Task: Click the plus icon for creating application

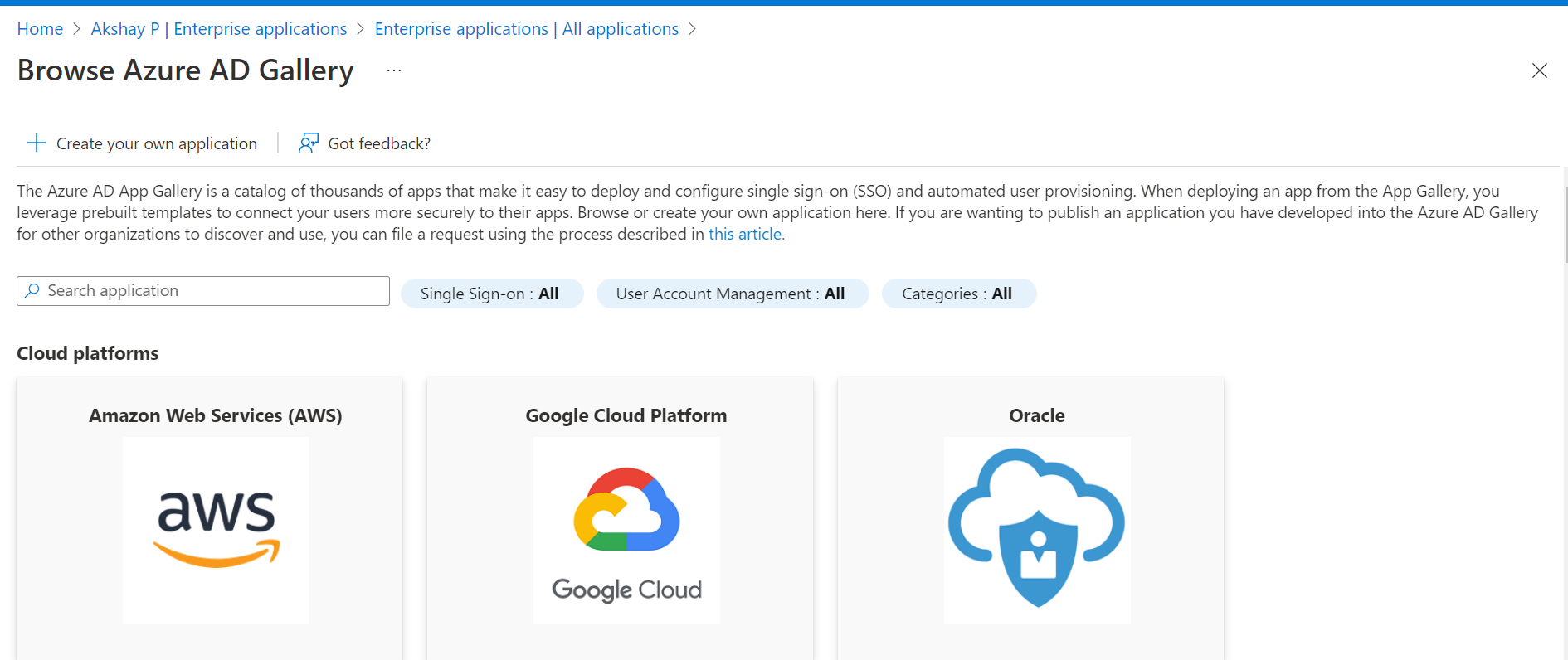Action: [36, 143]
